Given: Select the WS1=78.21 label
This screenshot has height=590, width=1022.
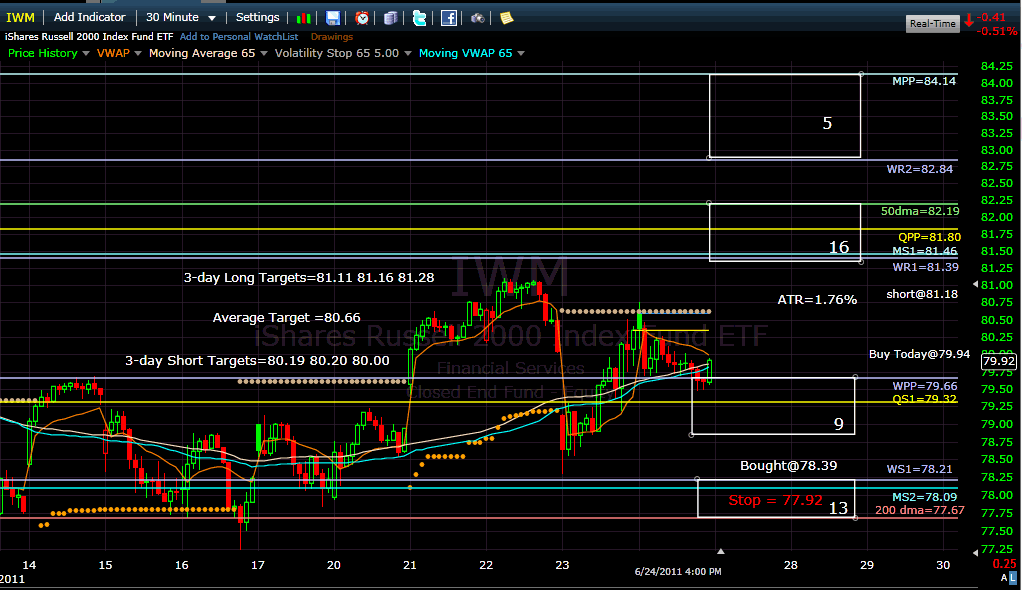Looking at the screenshot, I should point(919,469).
